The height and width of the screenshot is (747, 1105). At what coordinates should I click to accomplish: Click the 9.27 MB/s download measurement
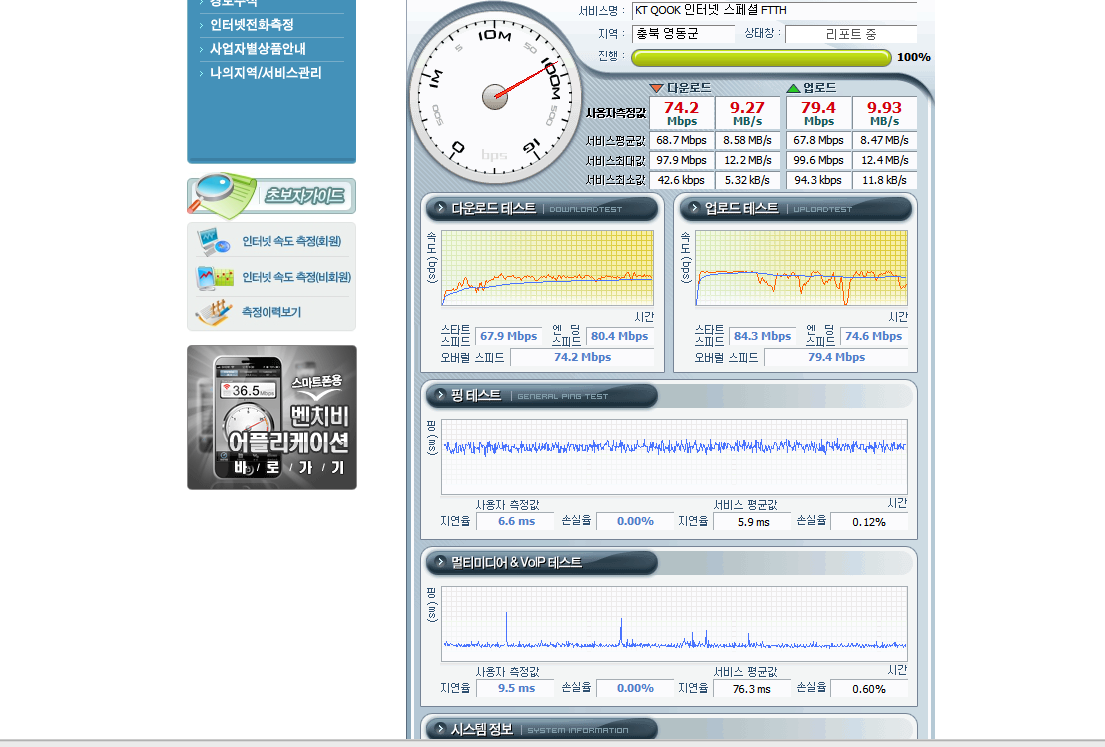pos(747,113)
